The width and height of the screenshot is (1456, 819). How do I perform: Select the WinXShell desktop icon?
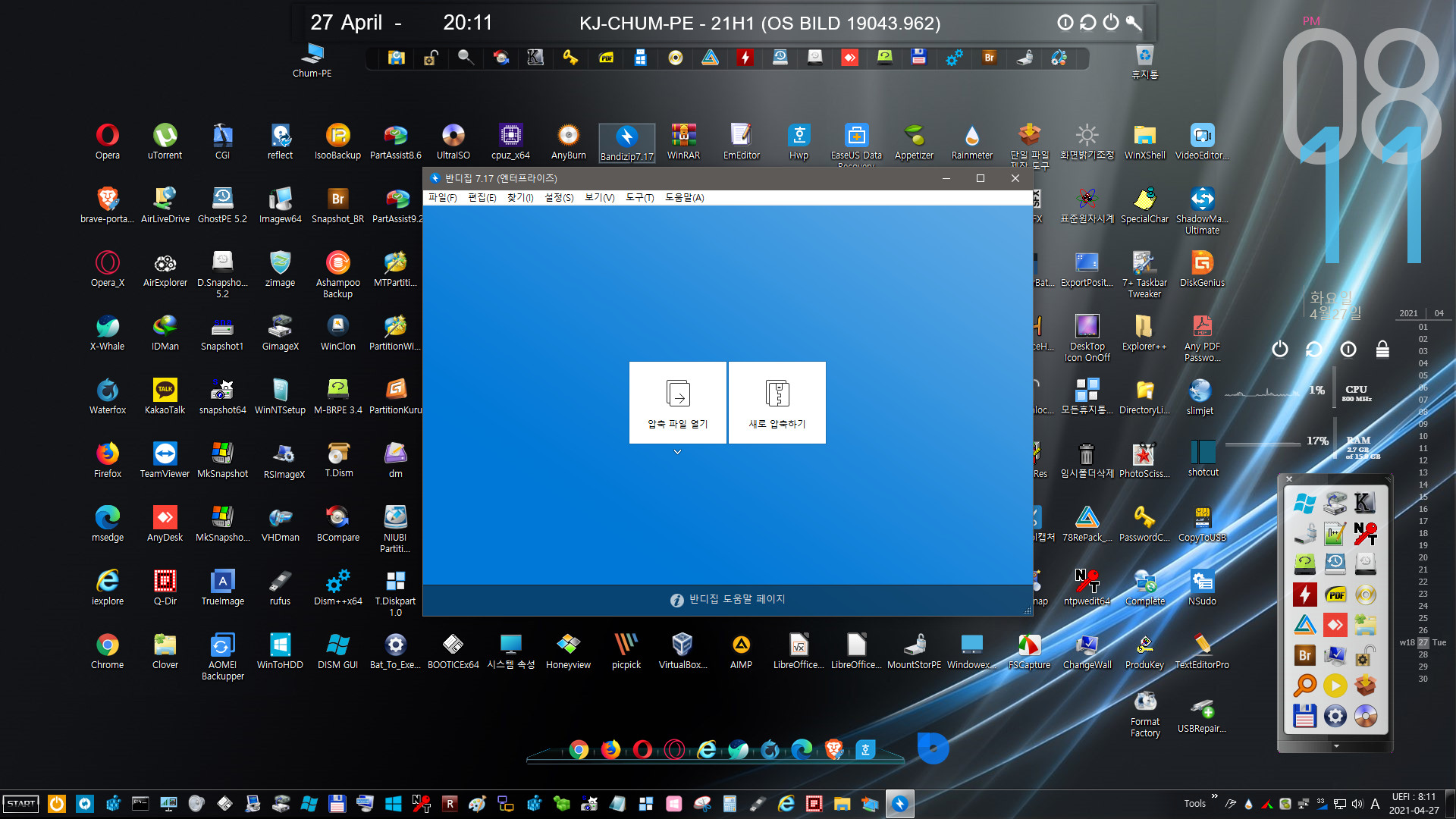tap(1144, 142)
